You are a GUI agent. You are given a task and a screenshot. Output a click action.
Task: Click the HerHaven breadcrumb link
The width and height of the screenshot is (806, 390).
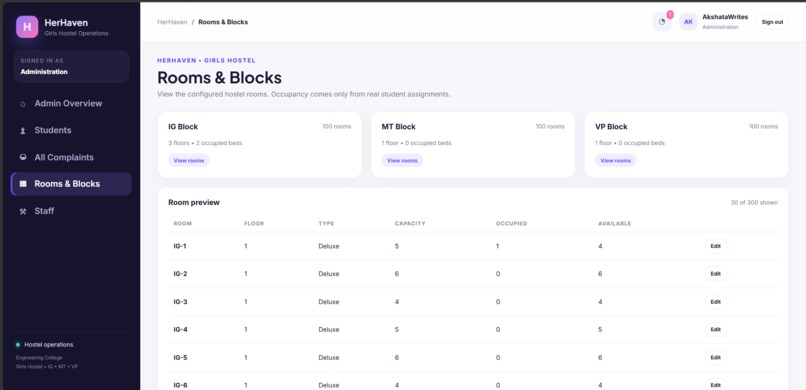(x=172, y=22)
